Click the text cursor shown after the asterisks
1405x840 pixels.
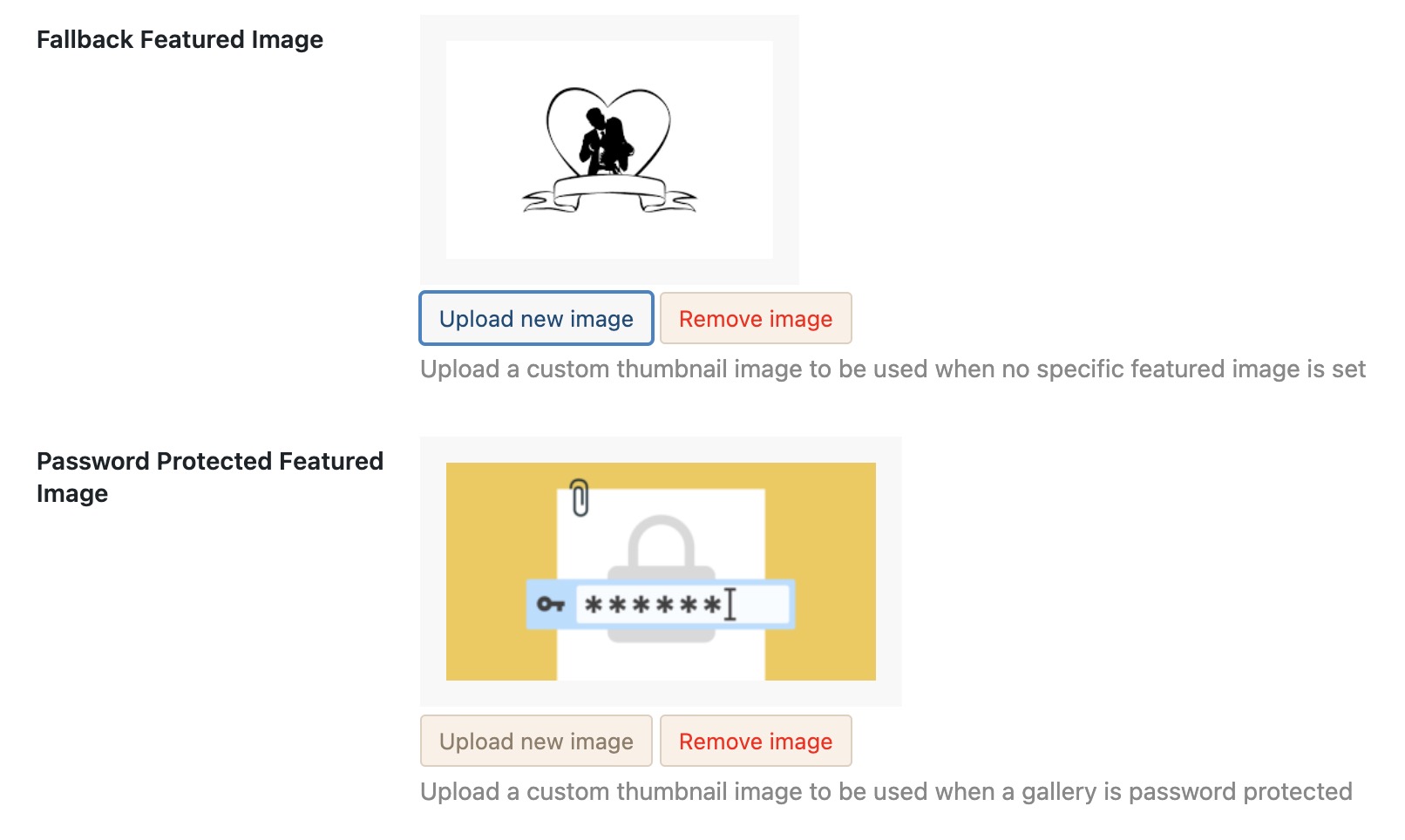coord(730,603)
